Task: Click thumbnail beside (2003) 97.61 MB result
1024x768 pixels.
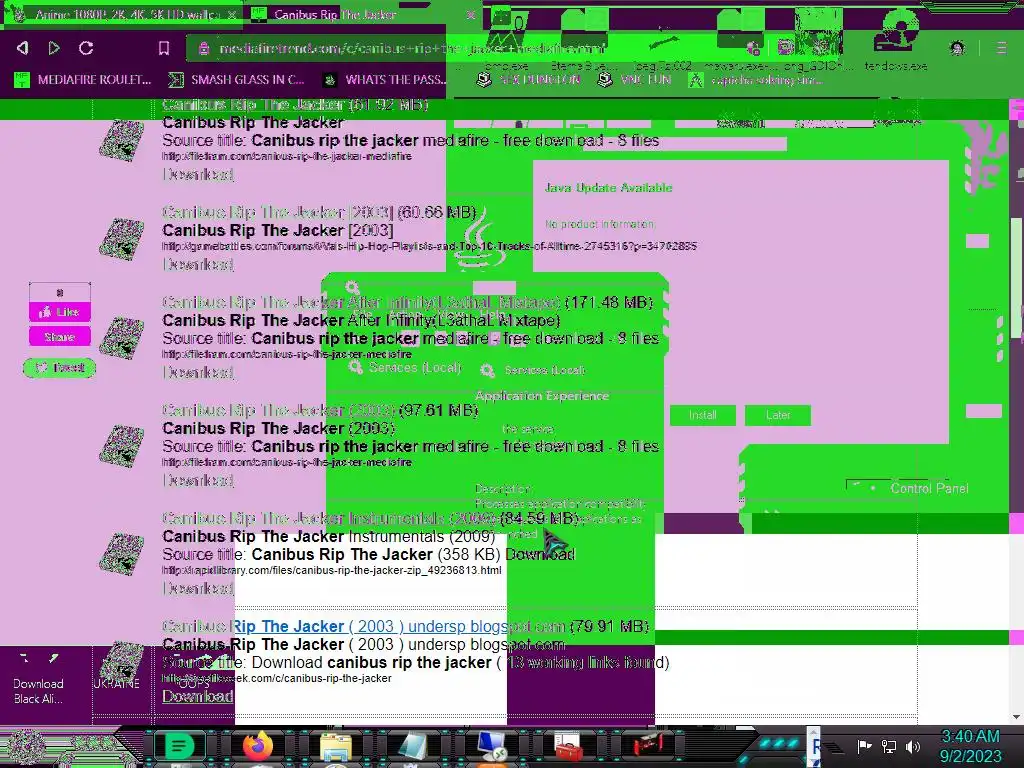Action: point(121,446)
